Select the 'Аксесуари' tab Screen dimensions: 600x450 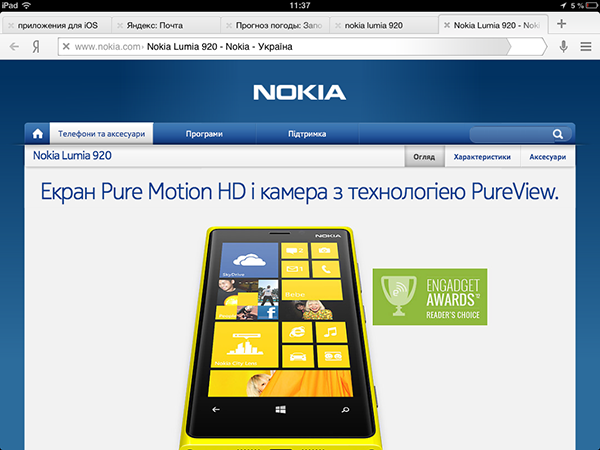click(x=548, y=157)
